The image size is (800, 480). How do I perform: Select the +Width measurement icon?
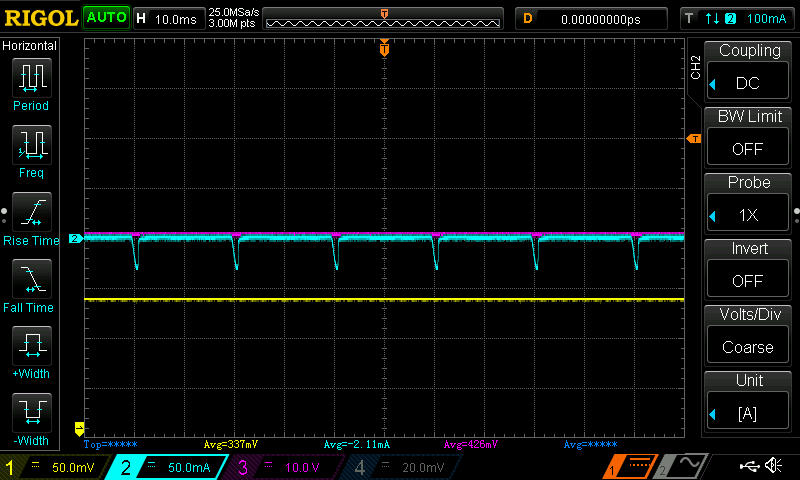click(31, 346)
